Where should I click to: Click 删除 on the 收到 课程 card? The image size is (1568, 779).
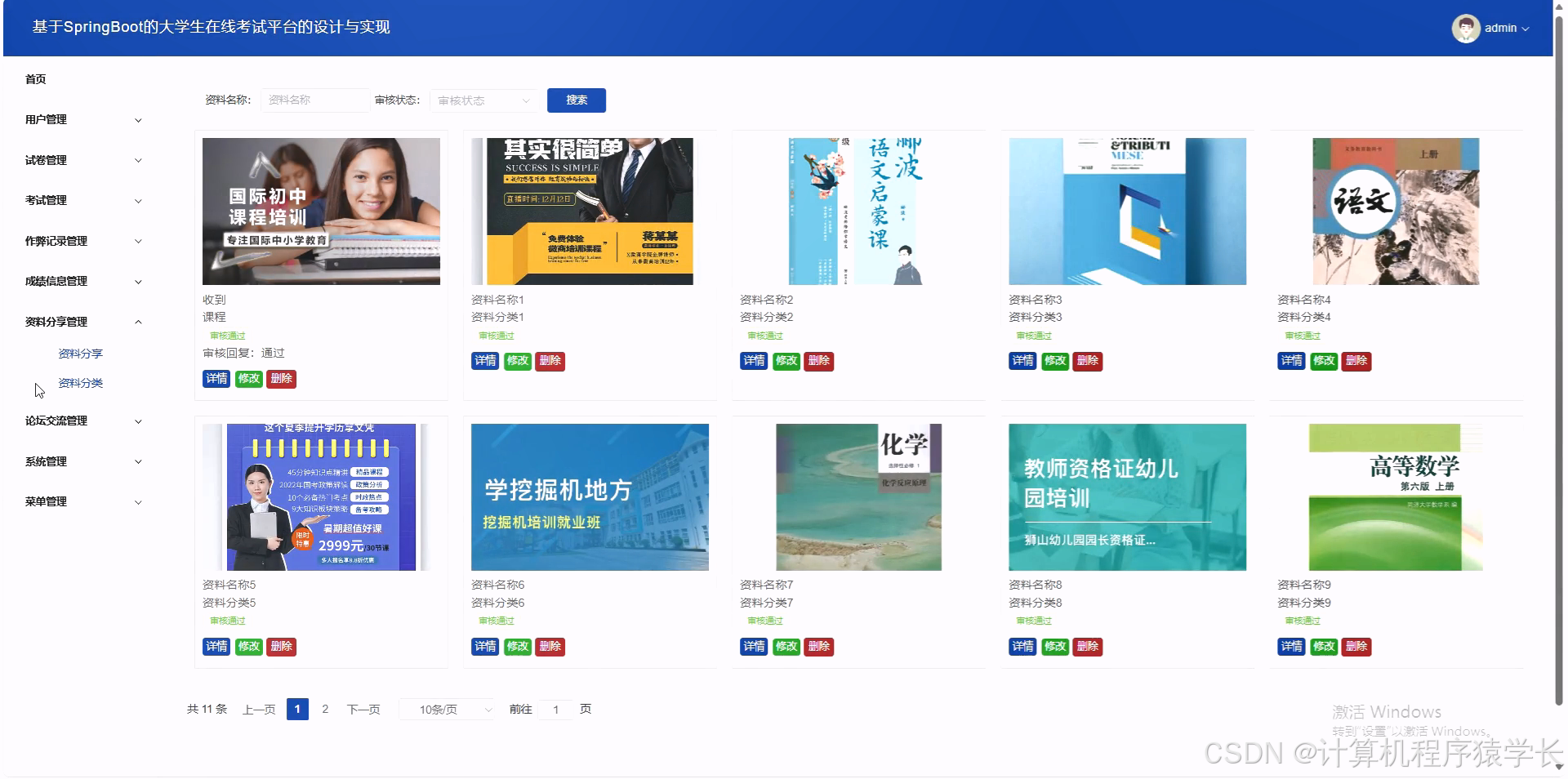[281, 379]
